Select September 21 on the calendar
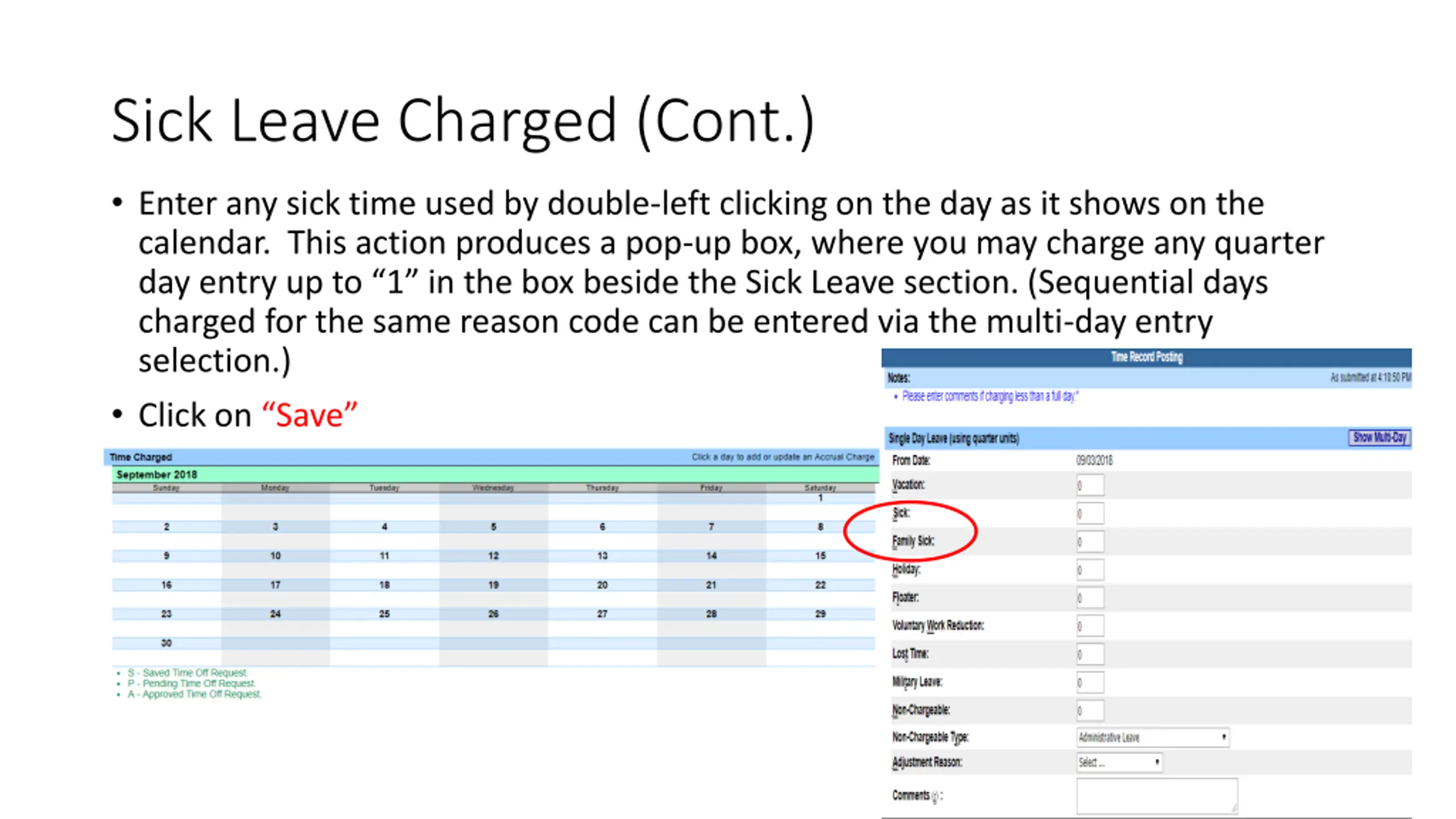This screenshot has height=819, width=1456. pos(711,585)
